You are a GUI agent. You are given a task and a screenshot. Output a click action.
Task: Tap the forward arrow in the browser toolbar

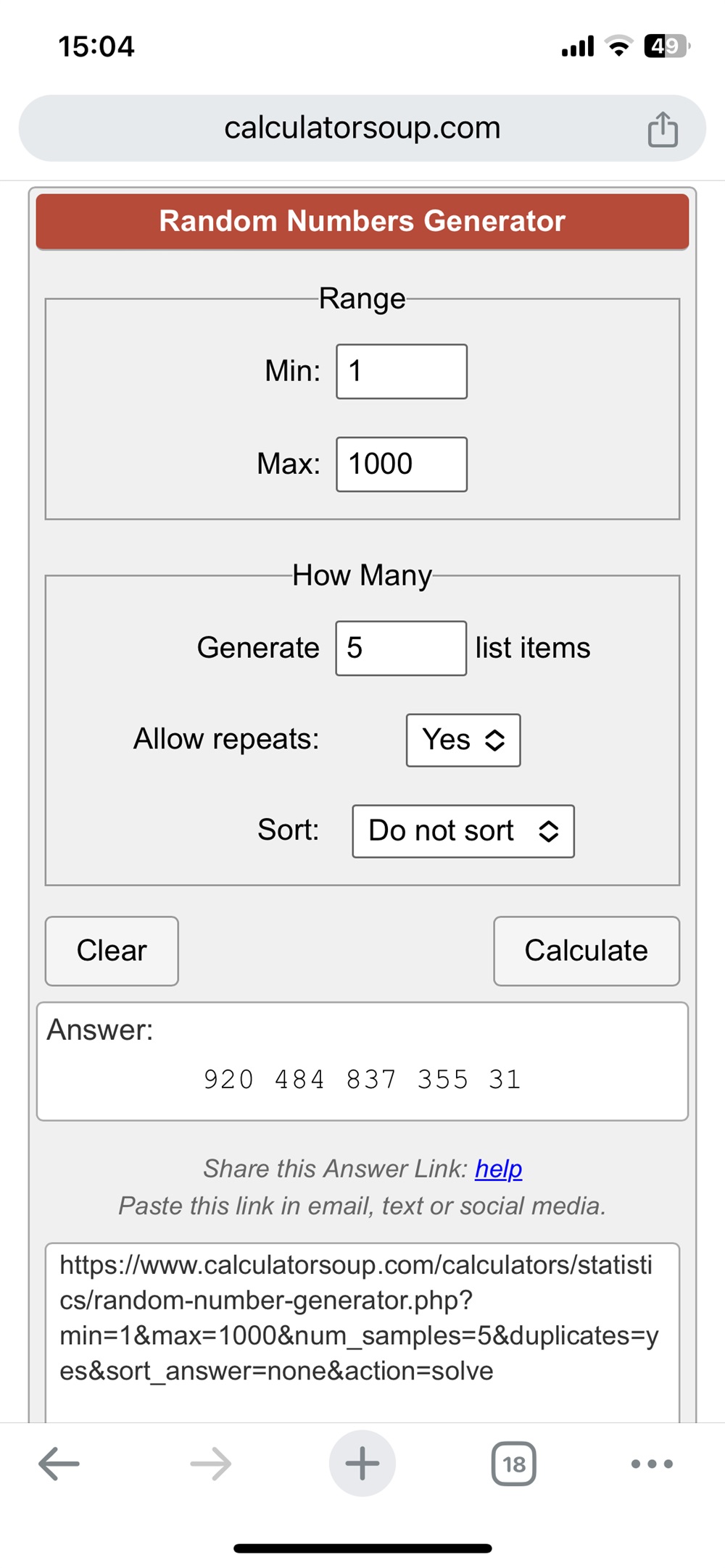click(211, 1464)
